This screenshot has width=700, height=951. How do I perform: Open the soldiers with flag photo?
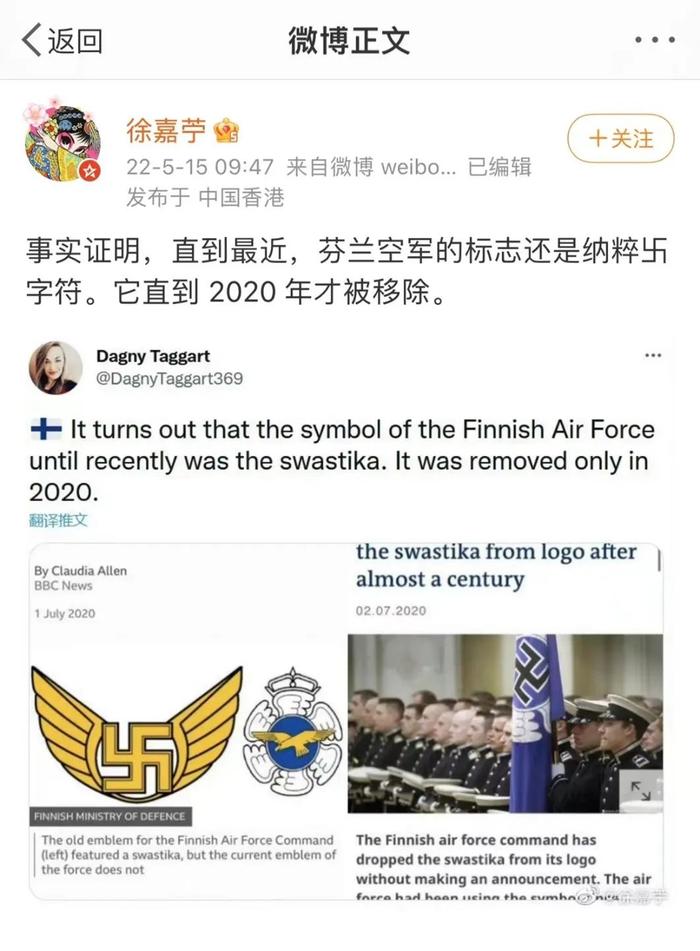(505, 724)
